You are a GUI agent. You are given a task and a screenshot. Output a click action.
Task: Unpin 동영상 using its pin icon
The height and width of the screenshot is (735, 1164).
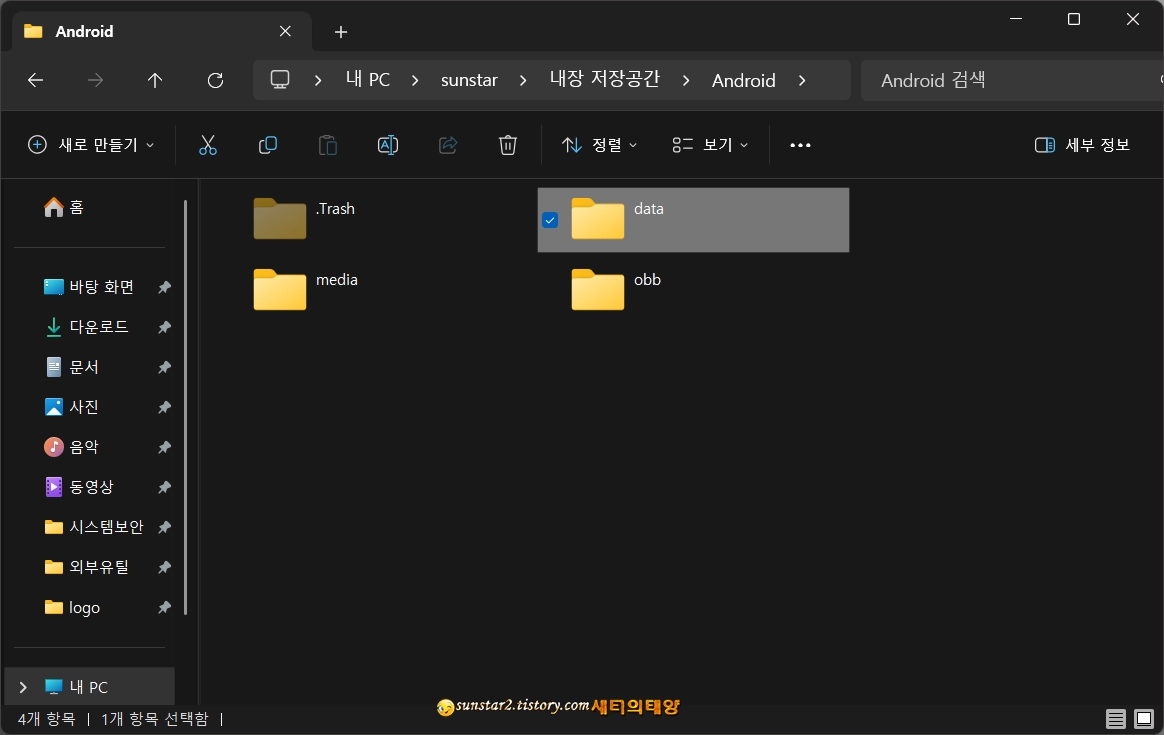point(164,487)
